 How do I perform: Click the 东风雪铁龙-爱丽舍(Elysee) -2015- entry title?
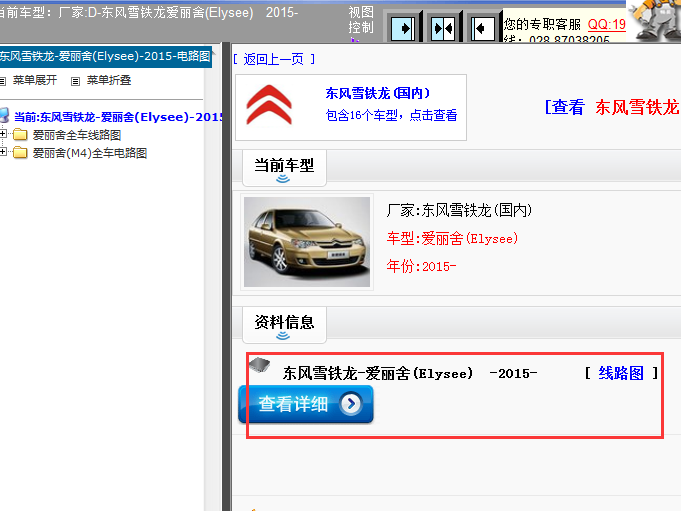pyautogui.click(x=410, y=373)
